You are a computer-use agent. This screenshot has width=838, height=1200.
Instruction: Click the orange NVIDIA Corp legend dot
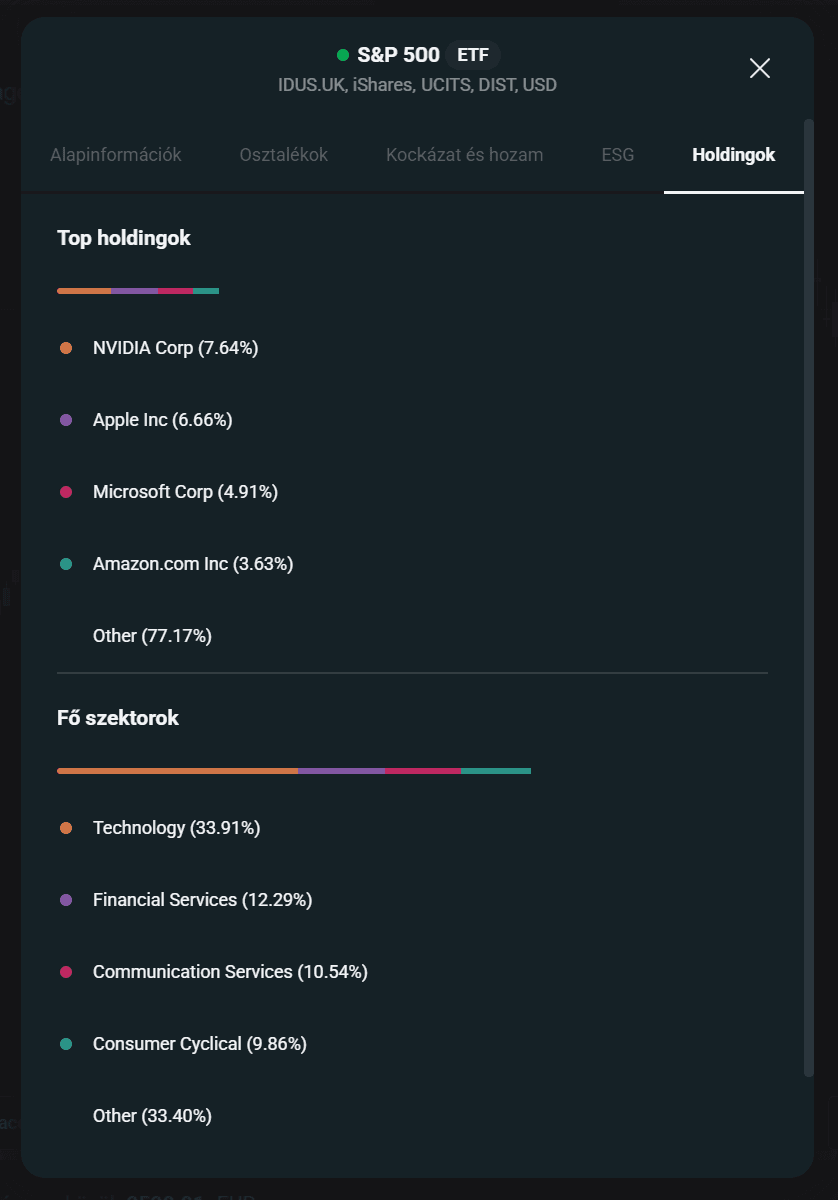[x=66, y=348]
